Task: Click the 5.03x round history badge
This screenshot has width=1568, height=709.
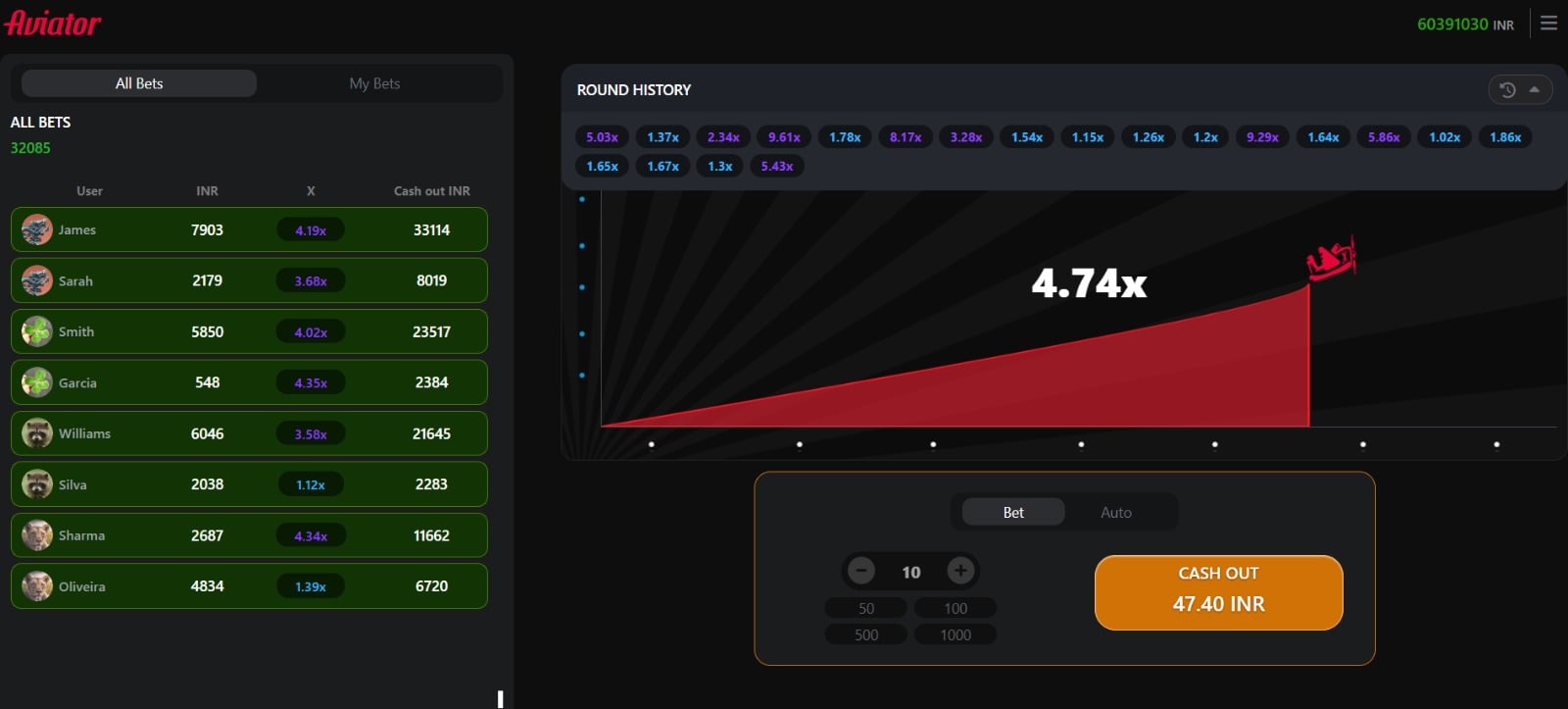Action: [x=602, y=137]
